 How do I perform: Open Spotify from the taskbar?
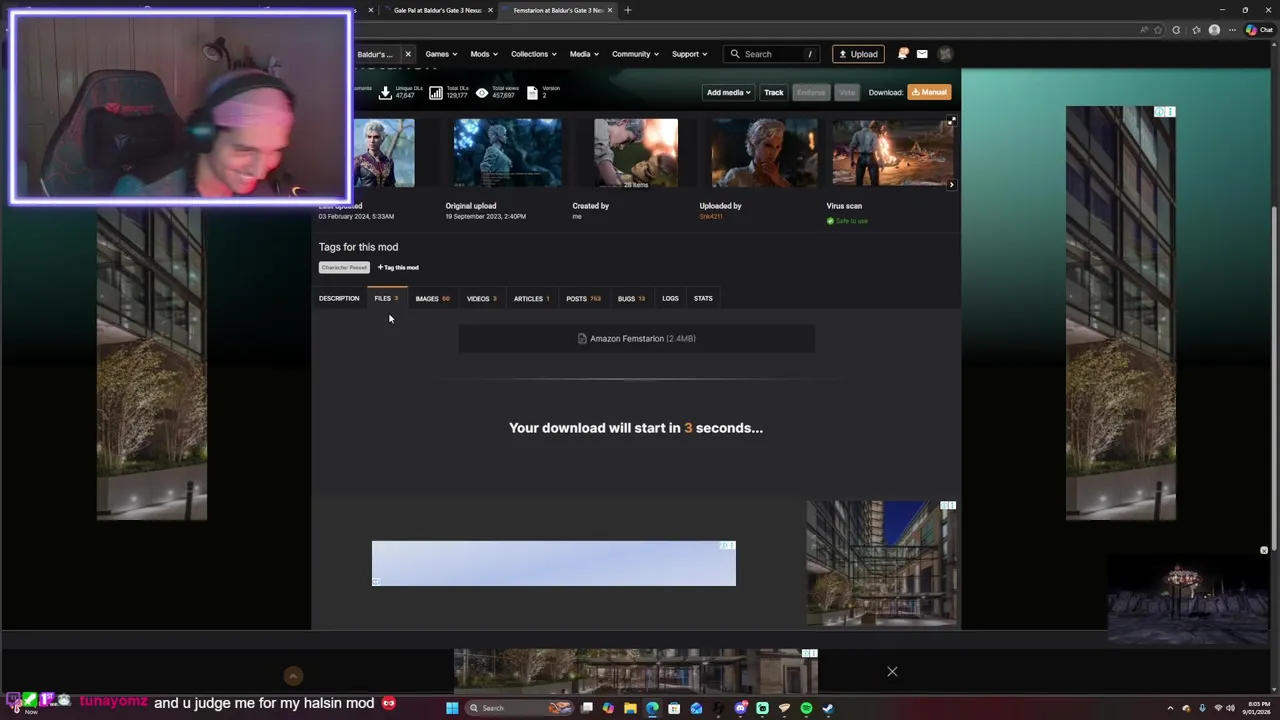[x=806, y=708]
